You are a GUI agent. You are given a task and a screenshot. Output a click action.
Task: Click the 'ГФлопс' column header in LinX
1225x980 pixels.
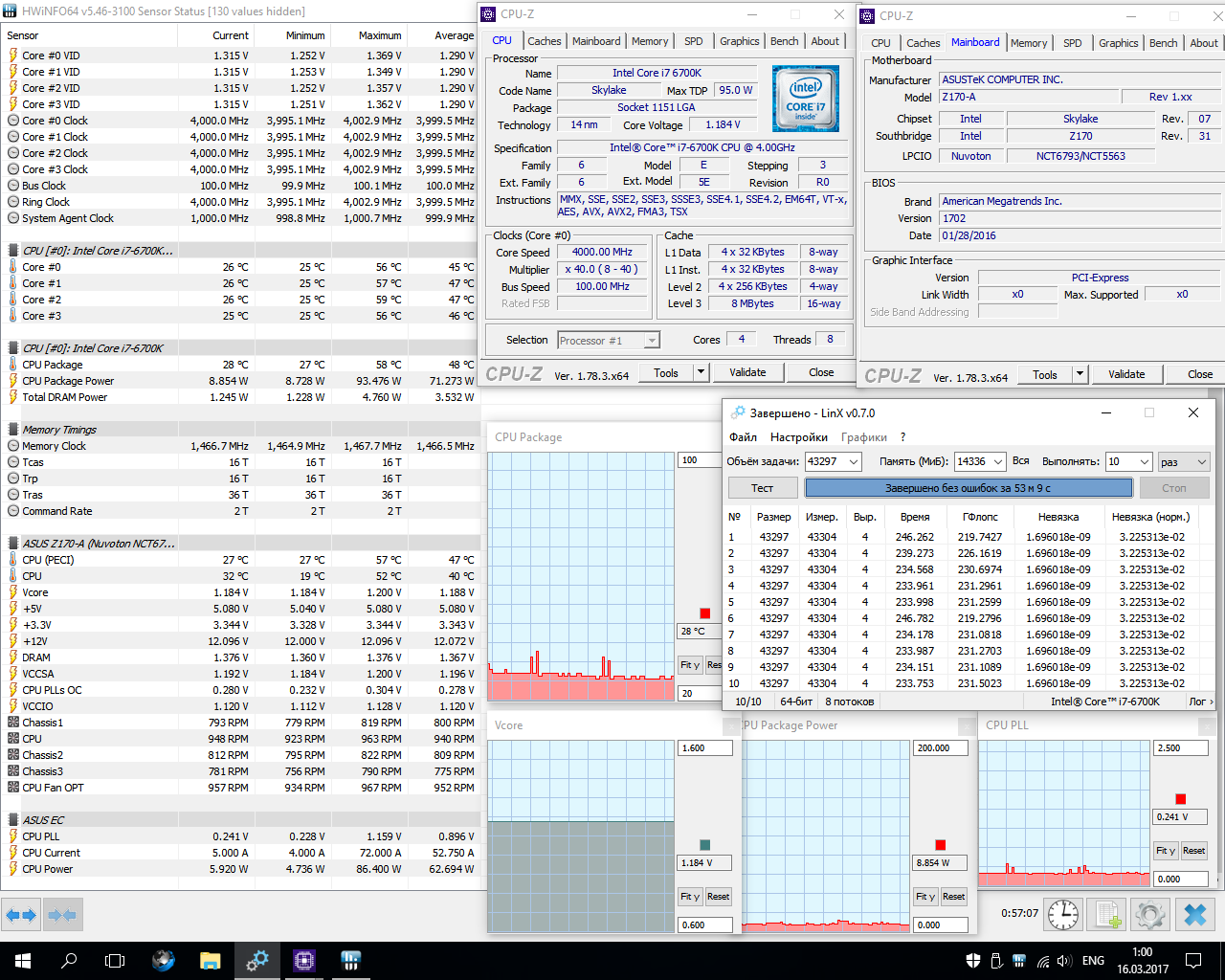(980, 517)
